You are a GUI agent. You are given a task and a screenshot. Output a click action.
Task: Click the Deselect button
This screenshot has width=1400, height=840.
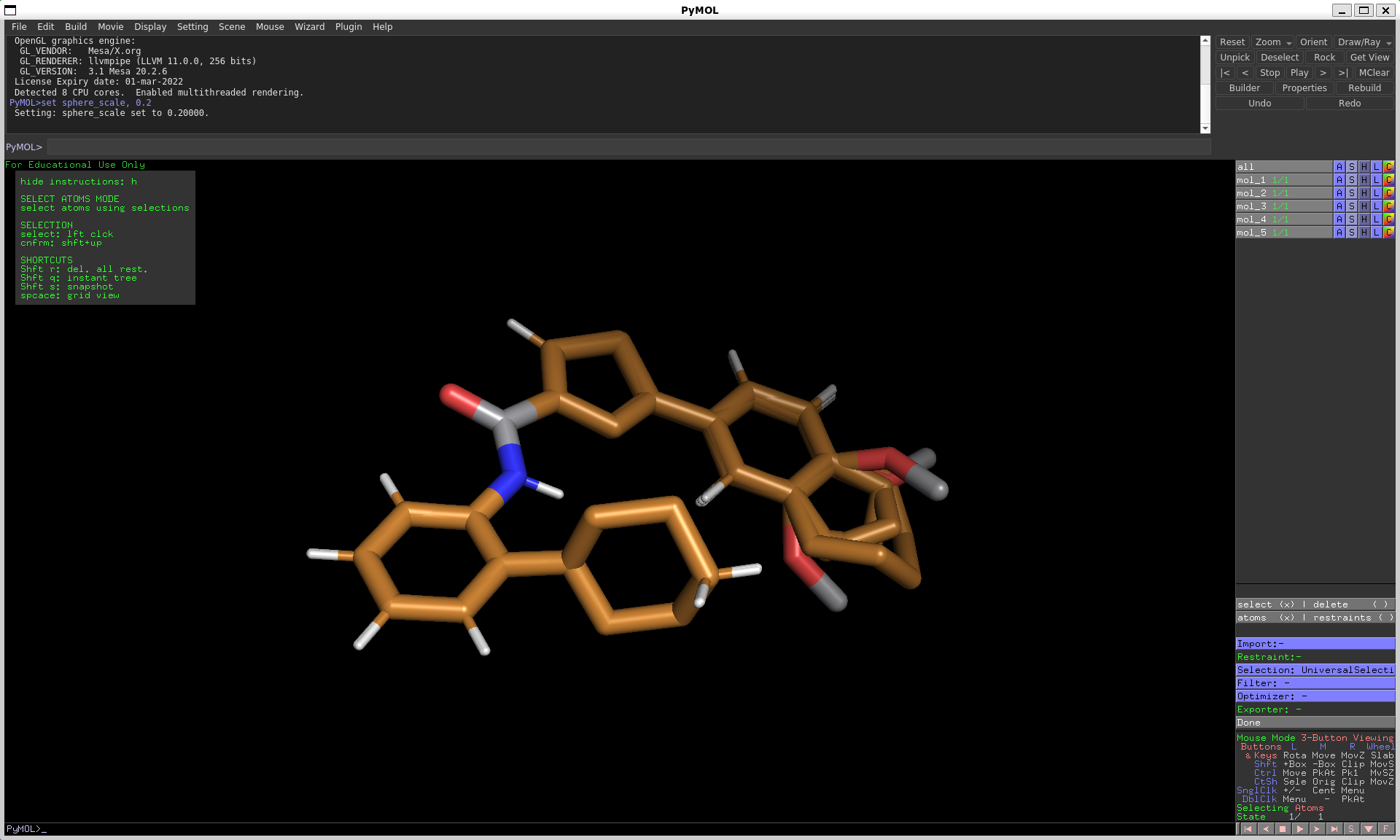[1280, 58]
